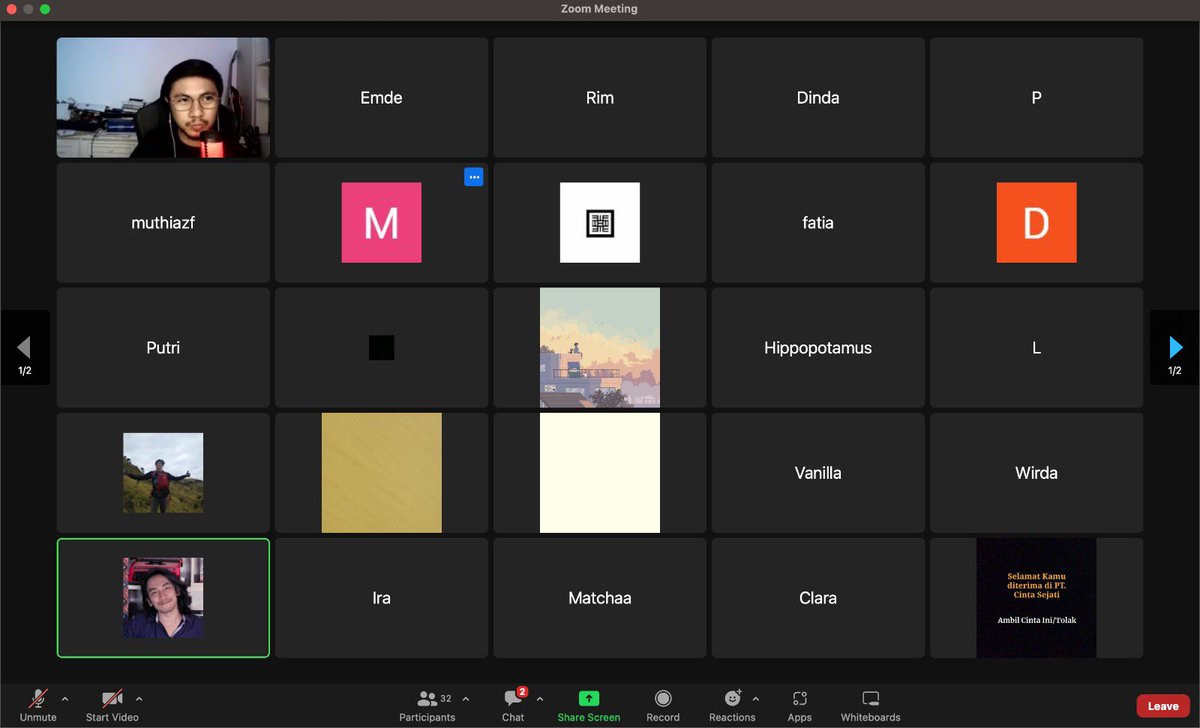Click the pale cream avatar tile
The image size is (1200, 728).
tap(600, 473)
